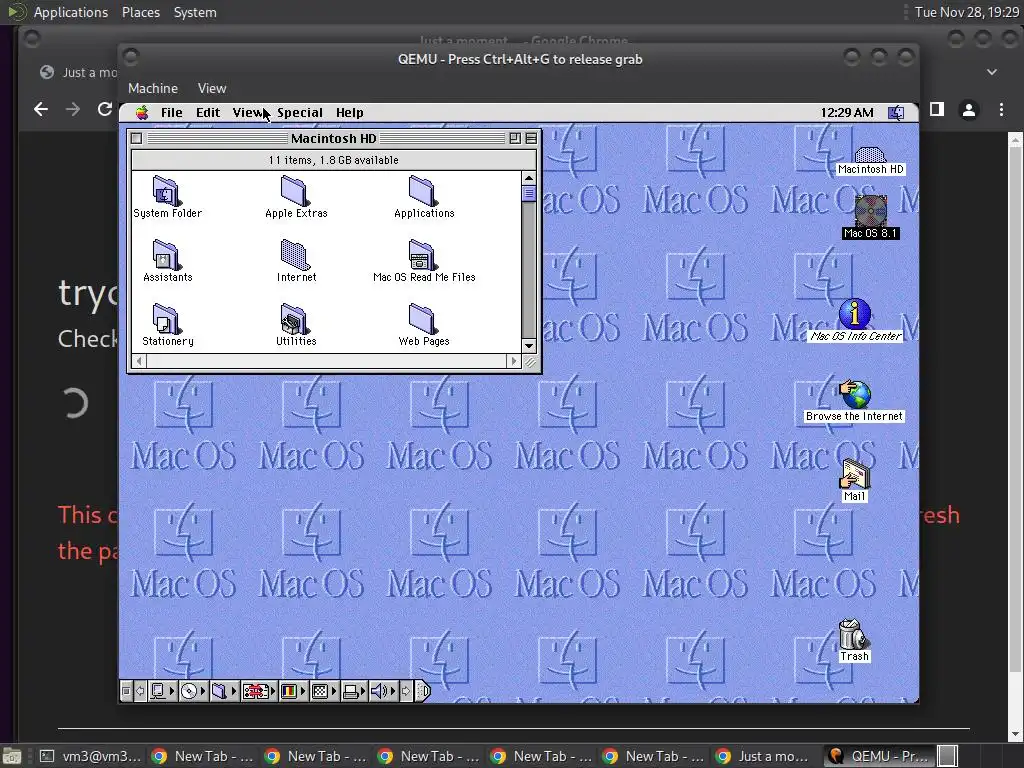Click the Chrome back arrow button
The image size is (1024, 768).
tap(40, 109)
